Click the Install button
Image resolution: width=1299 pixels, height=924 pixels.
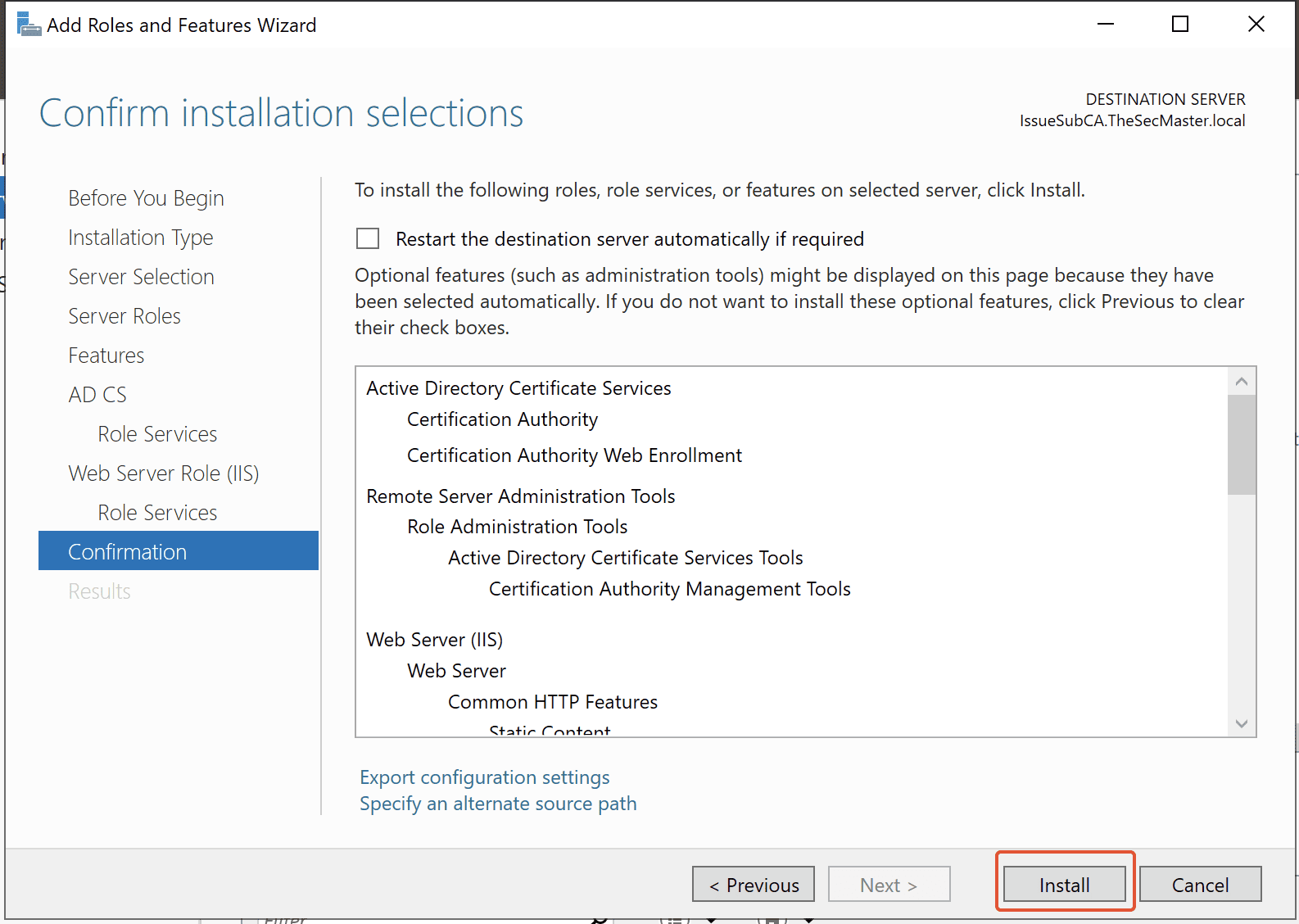pyautogui.click(x=1064, y=885)
